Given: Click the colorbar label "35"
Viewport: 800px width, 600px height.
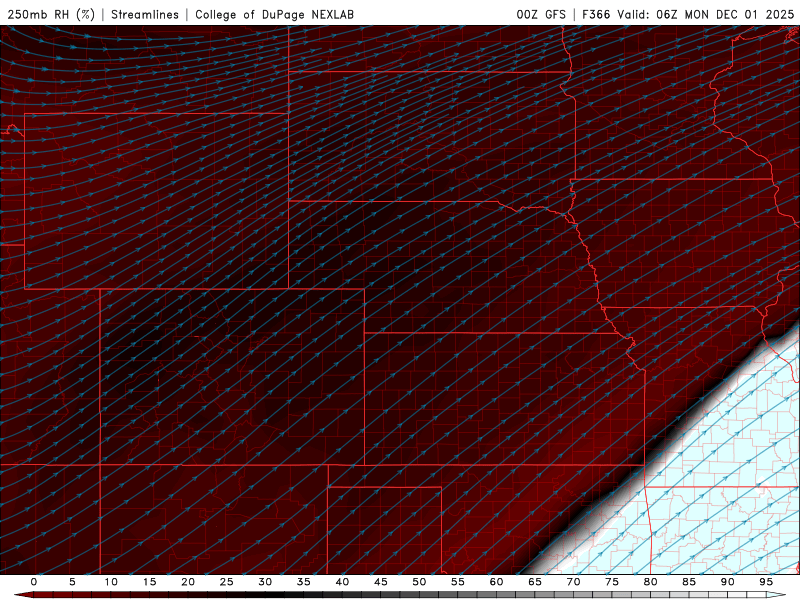Looking at the screenshot, I should tap(304, 582).
